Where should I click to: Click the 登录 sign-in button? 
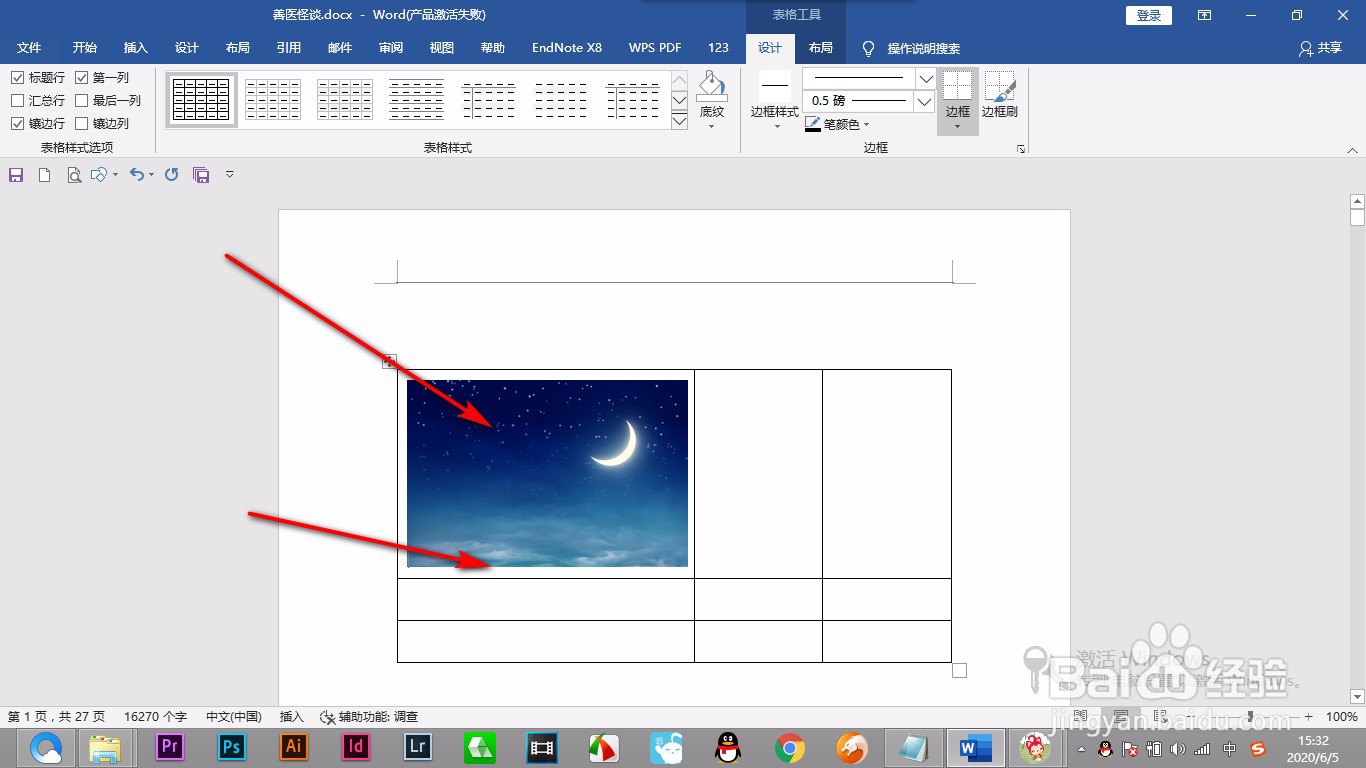pos(1149,15)
